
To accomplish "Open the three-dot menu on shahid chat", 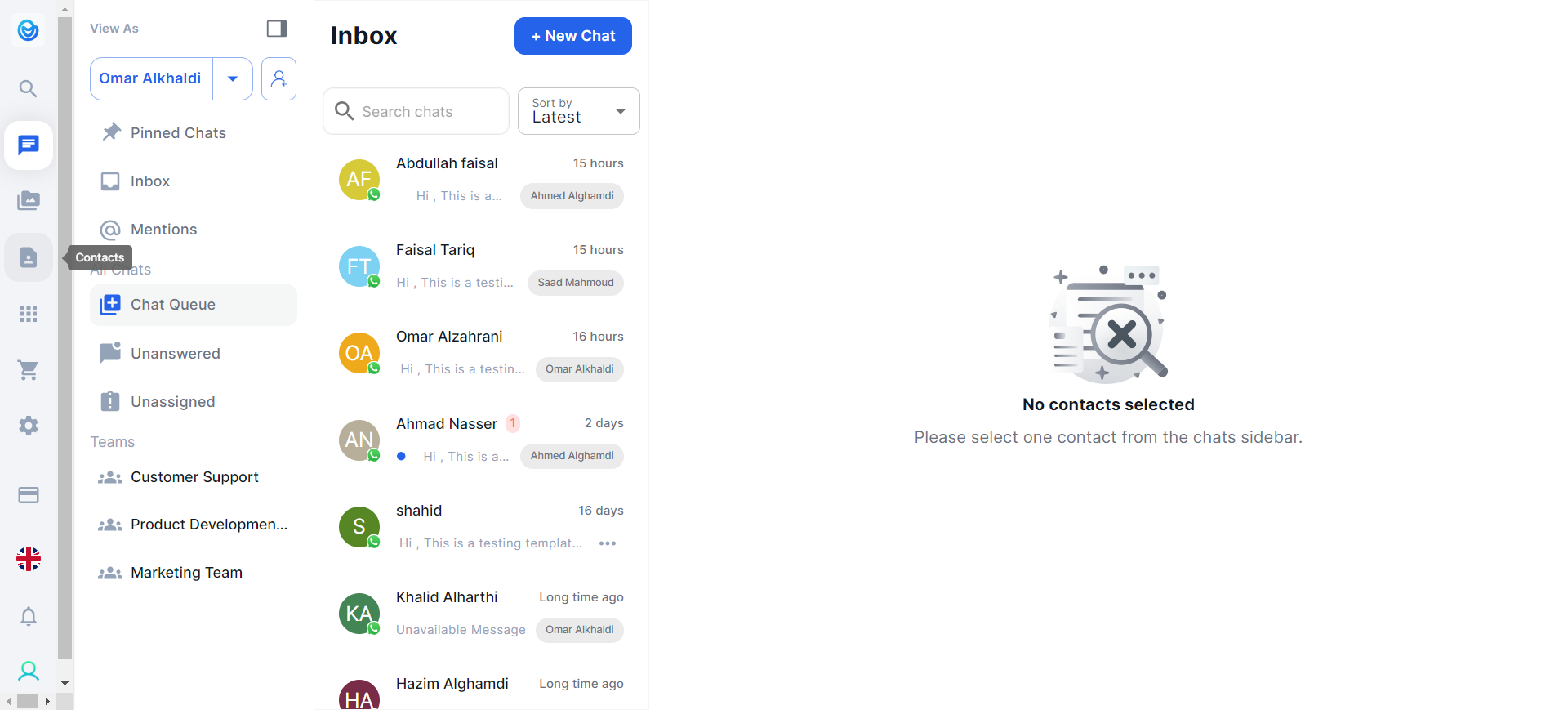I will click(x=608, y=543).
